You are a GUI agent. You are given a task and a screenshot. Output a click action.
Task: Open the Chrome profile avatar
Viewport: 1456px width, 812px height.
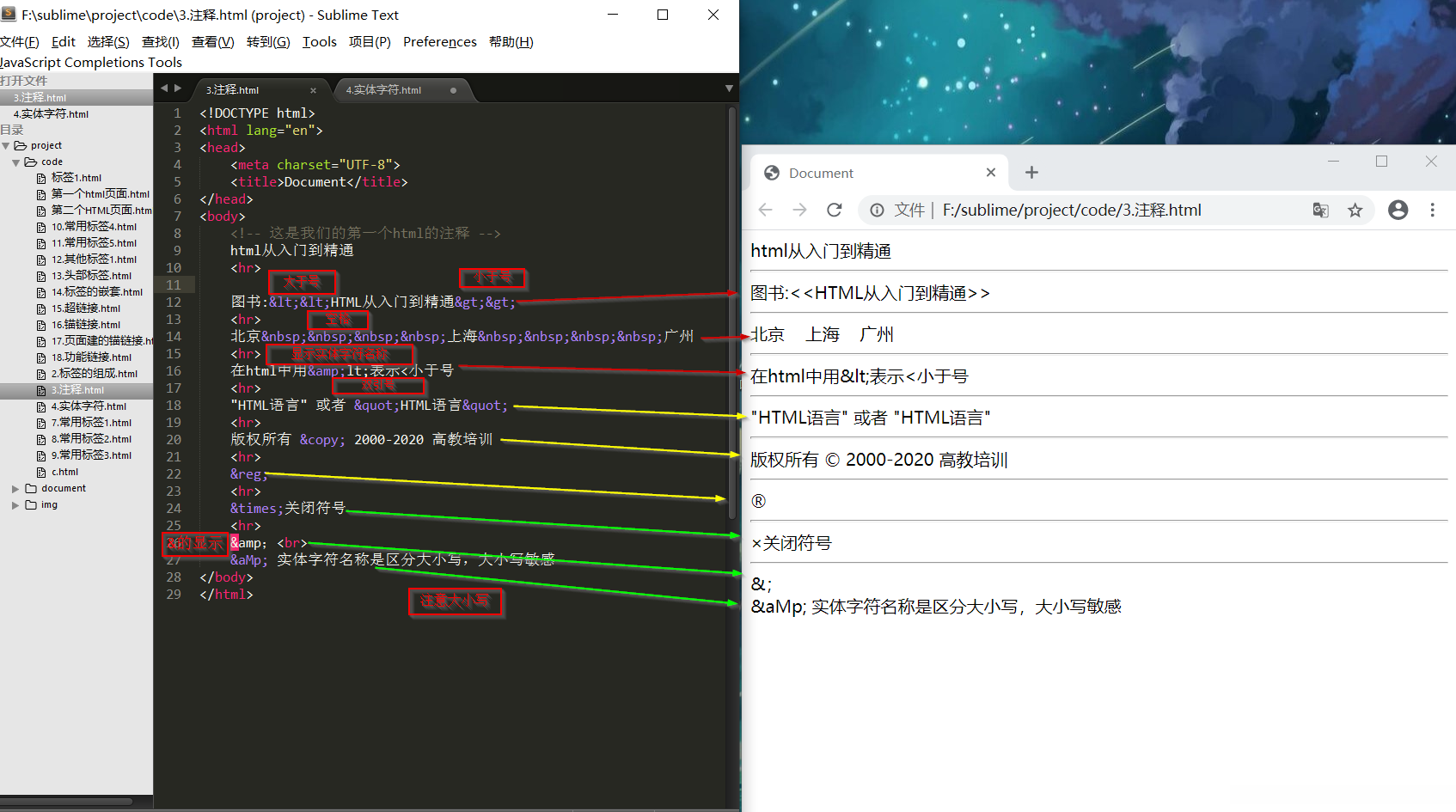[x=1398, y=210]
